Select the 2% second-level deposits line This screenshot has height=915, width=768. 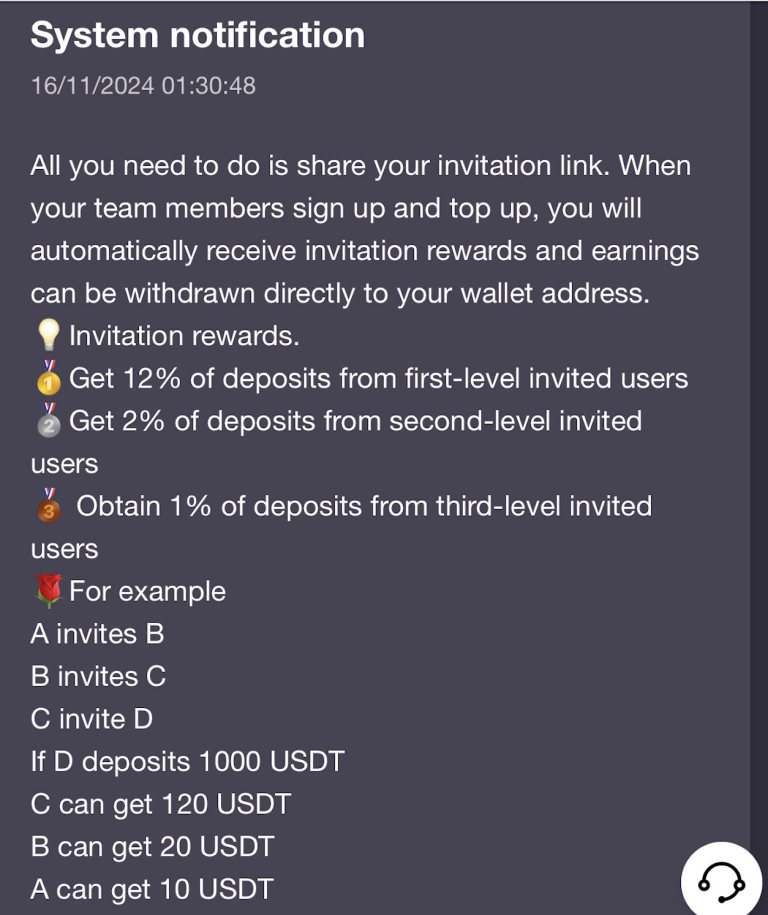(x=355, y=421)
